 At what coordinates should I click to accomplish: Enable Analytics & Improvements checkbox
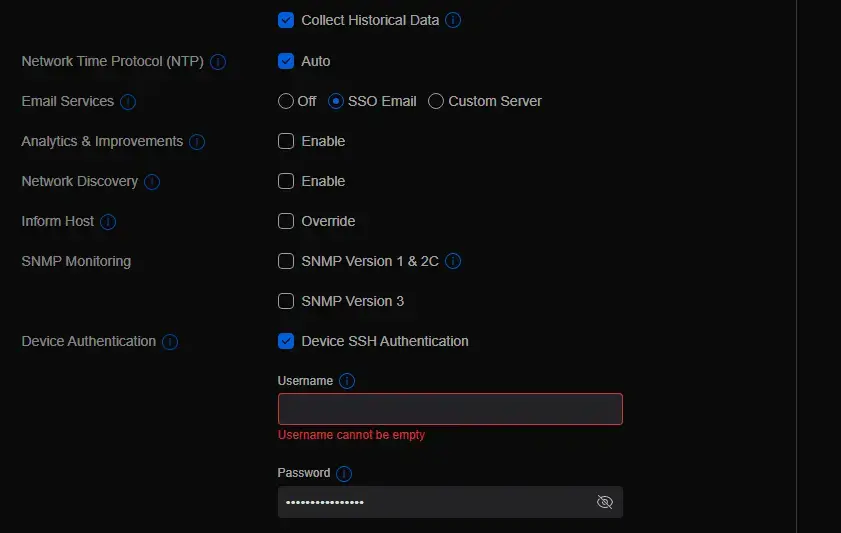point(286,141)
